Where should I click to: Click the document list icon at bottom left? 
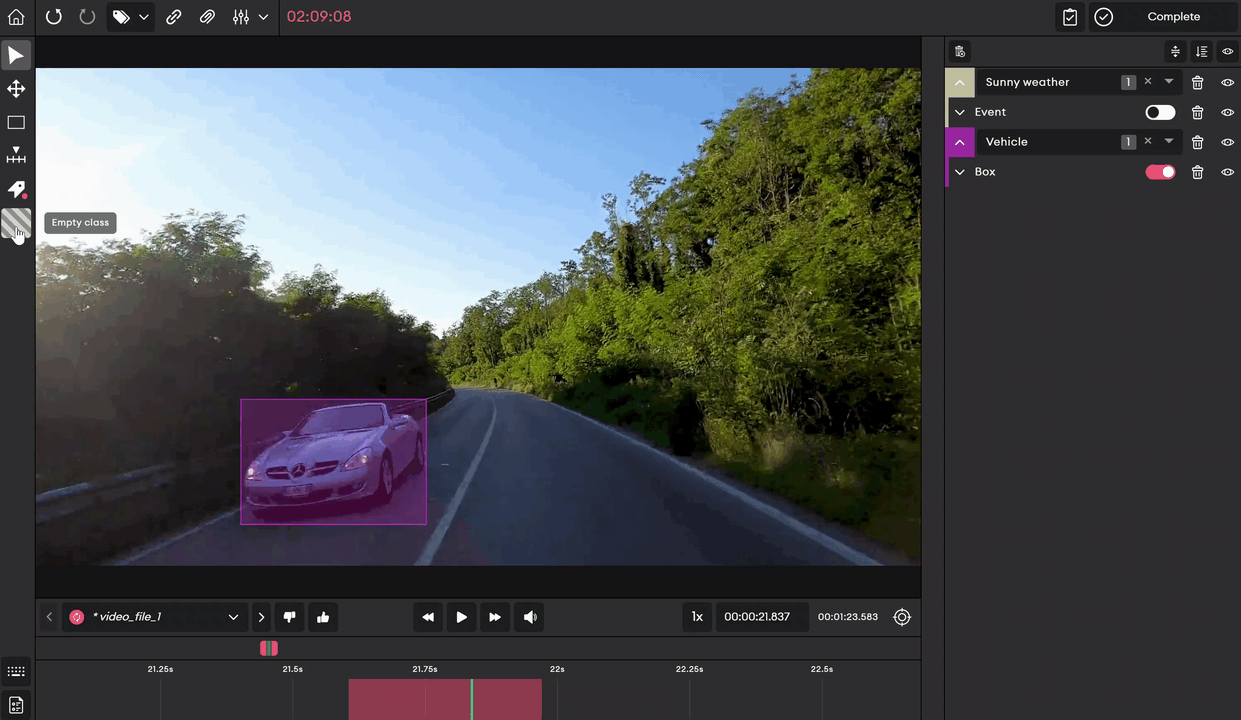coord(16,705)
